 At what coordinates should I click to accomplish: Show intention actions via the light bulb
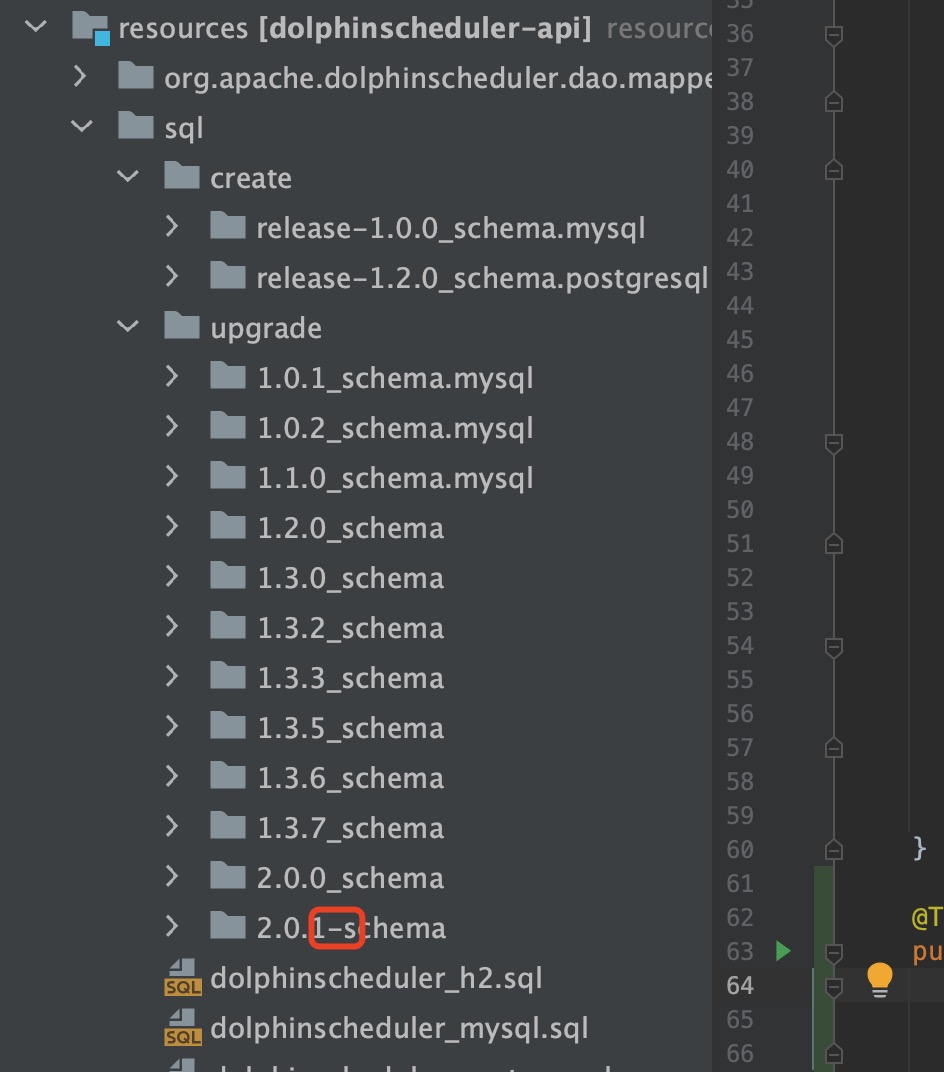[x=880, y=980]
